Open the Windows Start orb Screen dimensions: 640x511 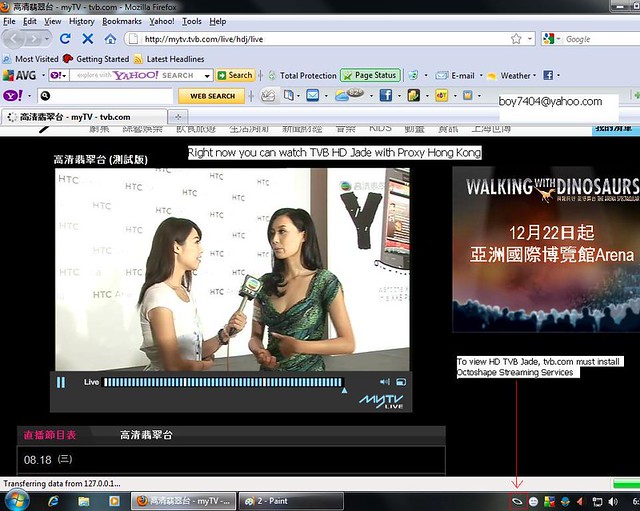pyautogui.click(x=15, y=501)
